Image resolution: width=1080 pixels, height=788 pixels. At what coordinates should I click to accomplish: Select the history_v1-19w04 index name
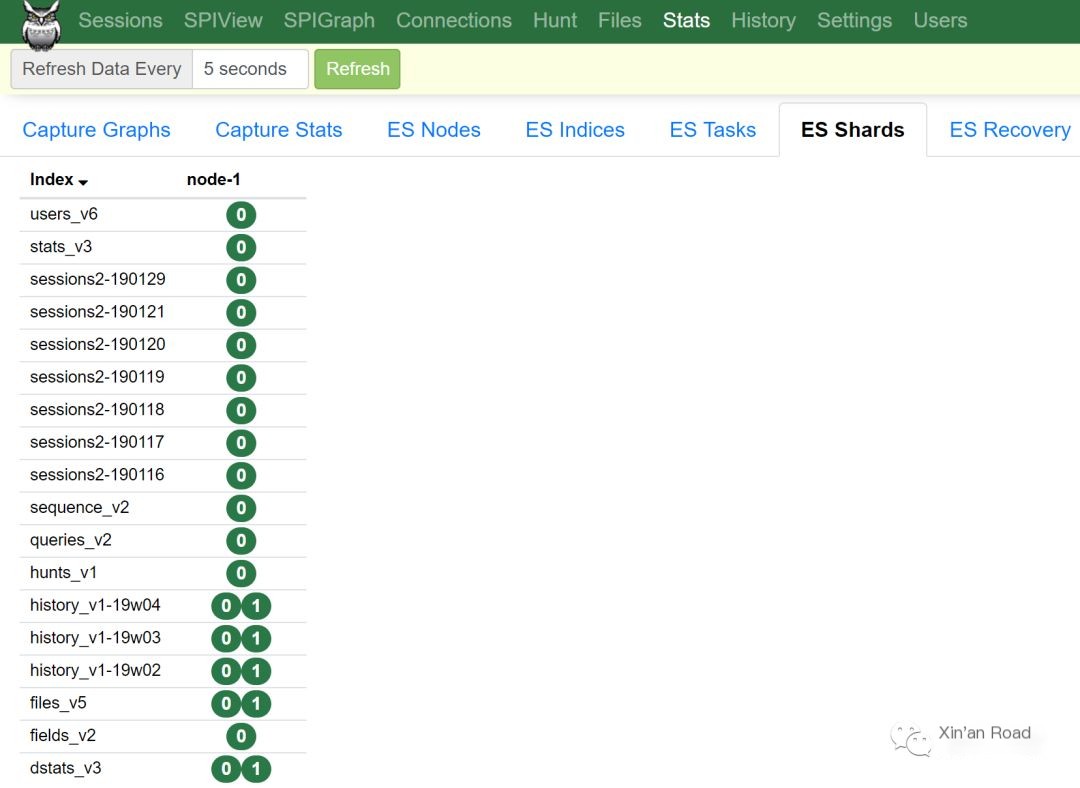tap(95, 605)
